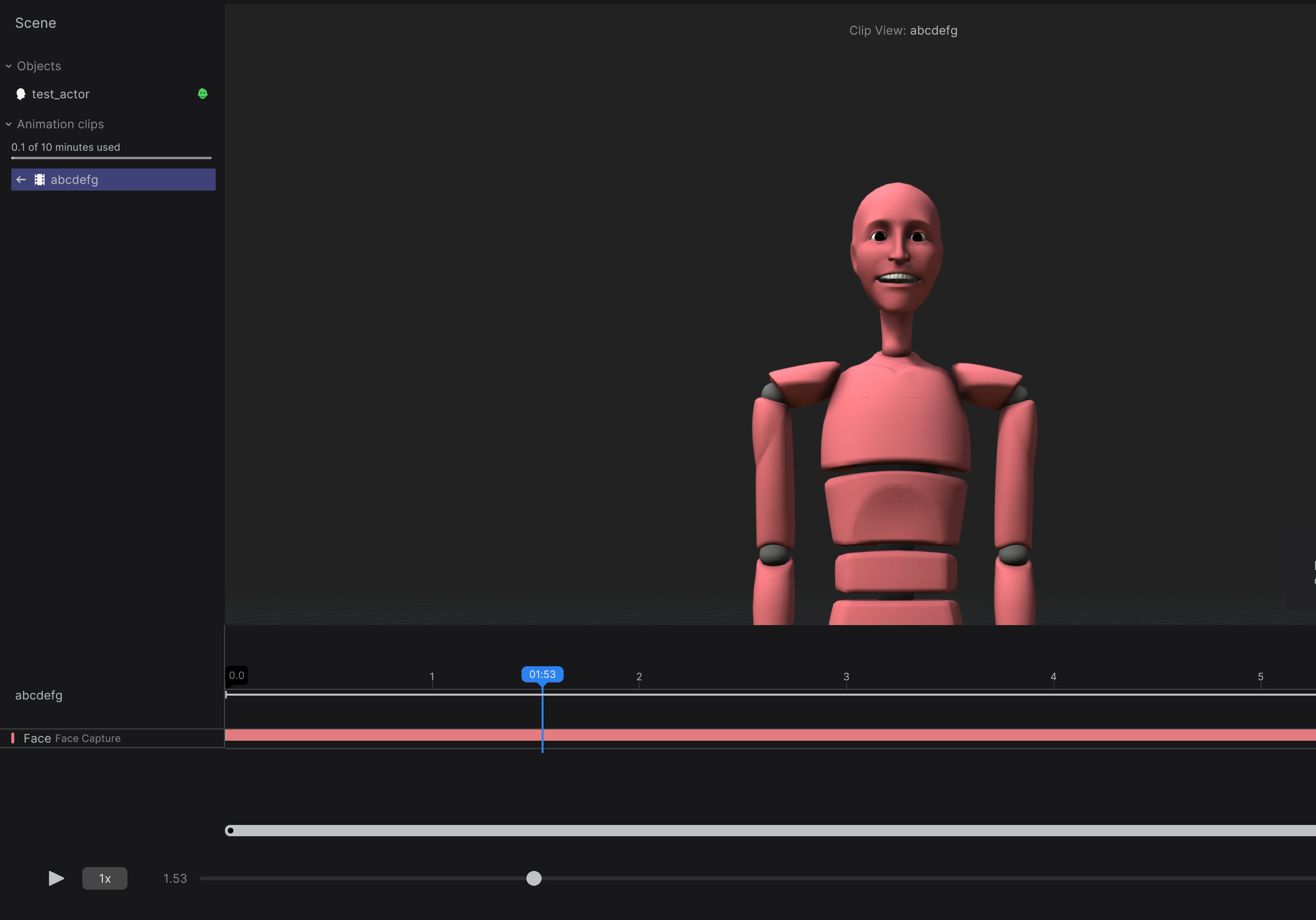The height and width of the screenshot is (920, 1316).
Task: Click the abcdefg timeline track label
Action: pyautogui.click(x=39, y=696)
